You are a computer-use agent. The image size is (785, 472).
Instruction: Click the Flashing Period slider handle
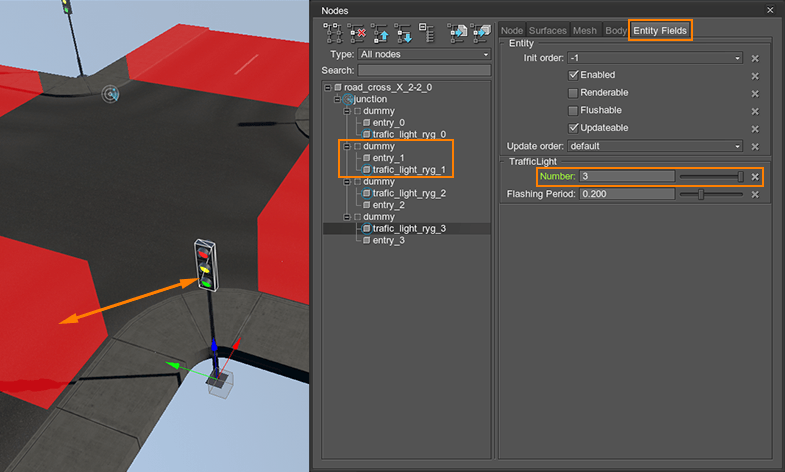701,194
